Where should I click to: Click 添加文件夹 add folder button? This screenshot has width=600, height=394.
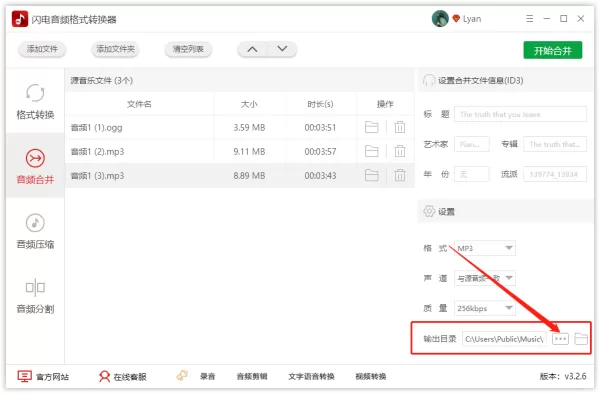coord(115,49)
